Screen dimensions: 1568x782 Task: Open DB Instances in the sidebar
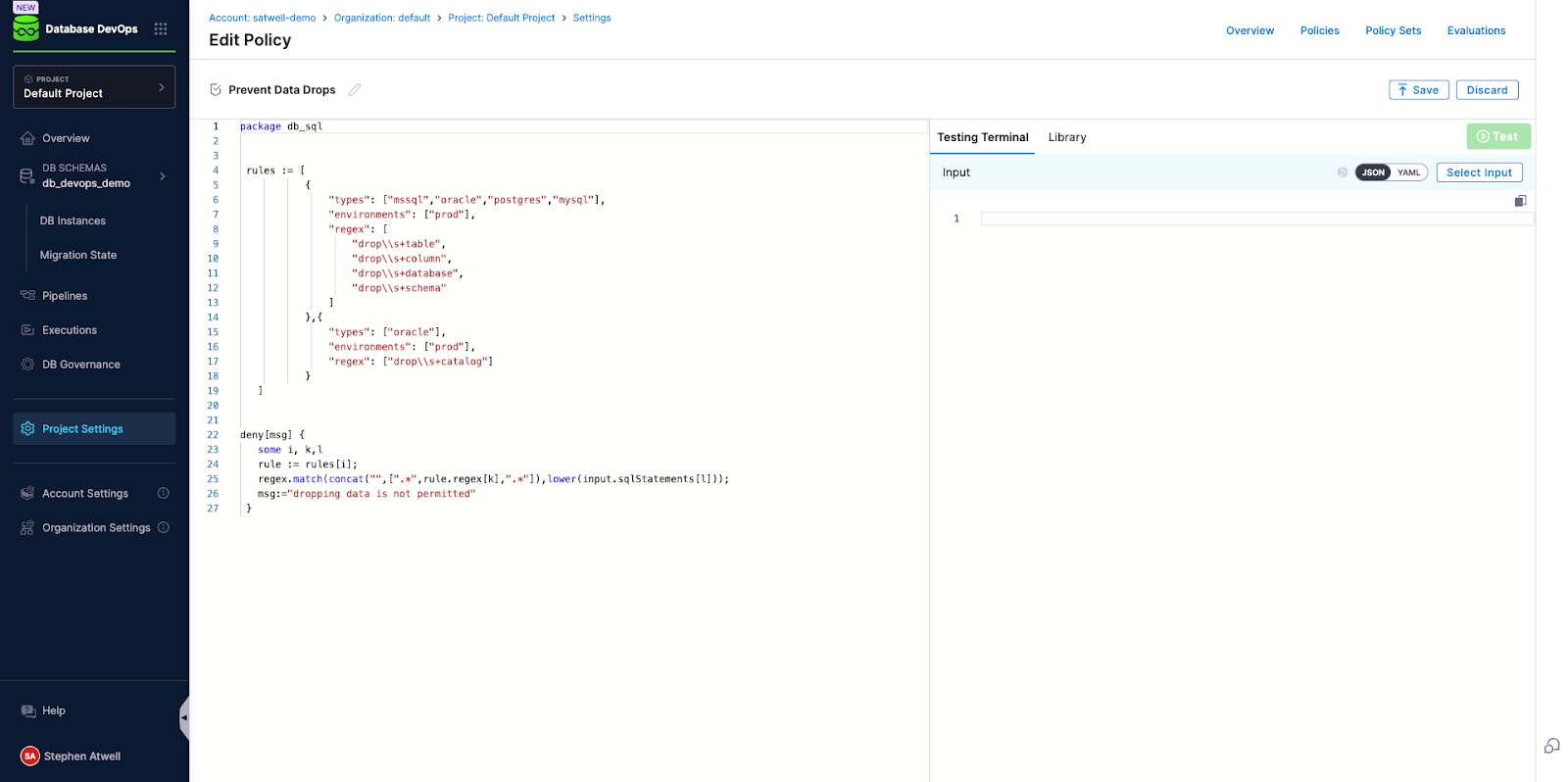pyautogui.click(x=73, y=220)
